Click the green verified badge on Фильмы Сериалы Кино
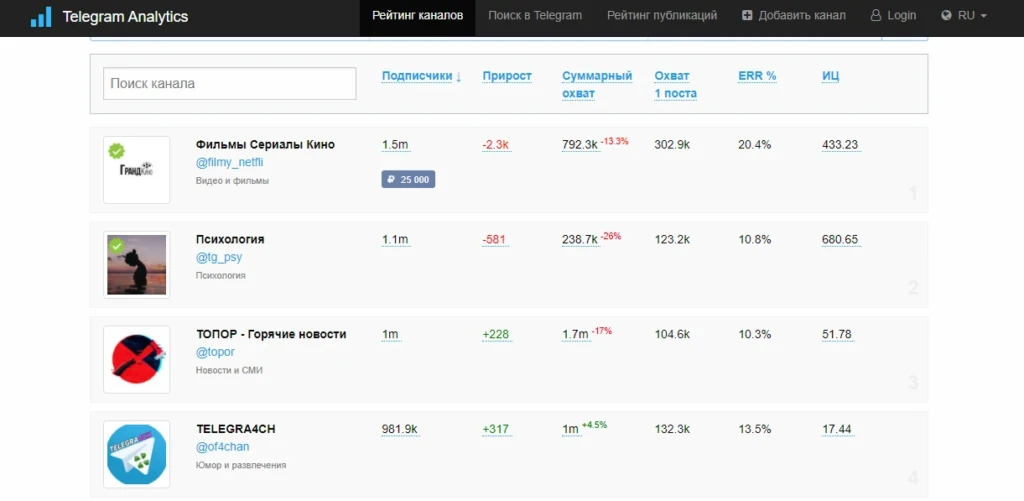Viewport: 1024px width, 501px height. point(117,151)
